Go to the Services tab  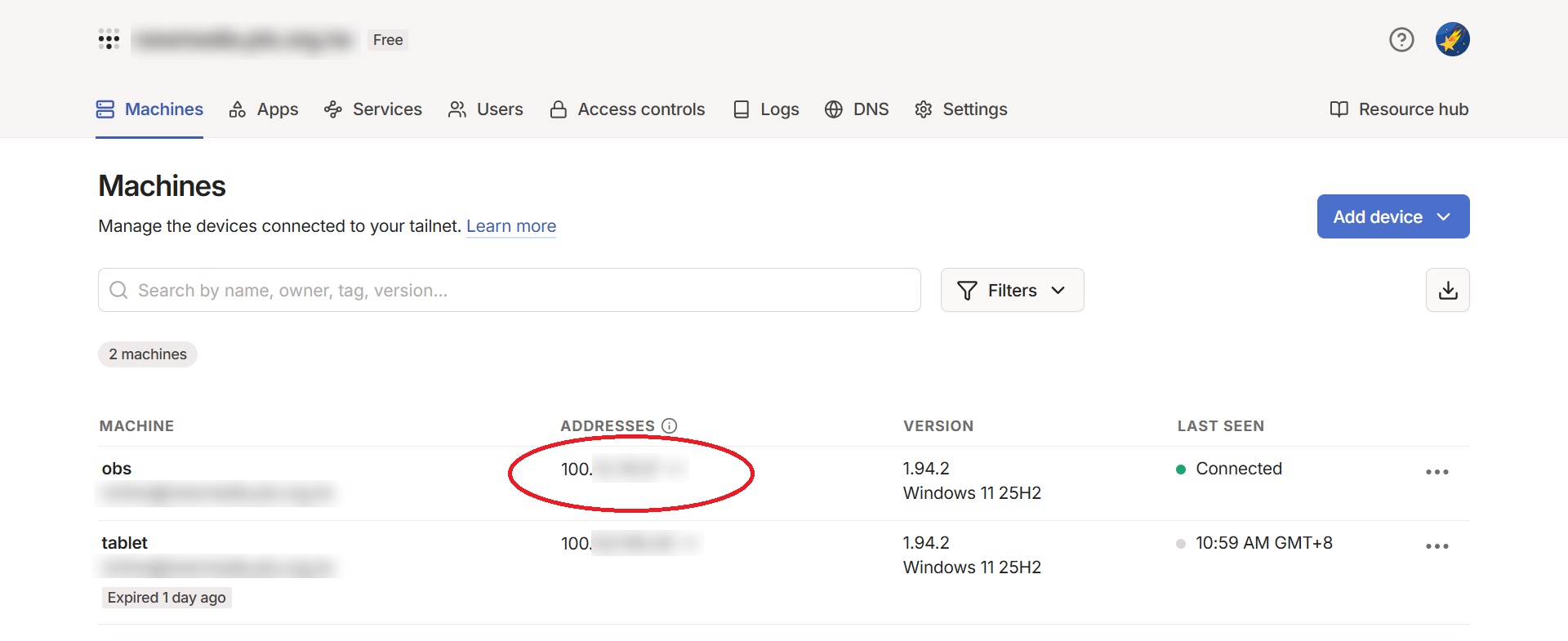[x=373, y=109]
